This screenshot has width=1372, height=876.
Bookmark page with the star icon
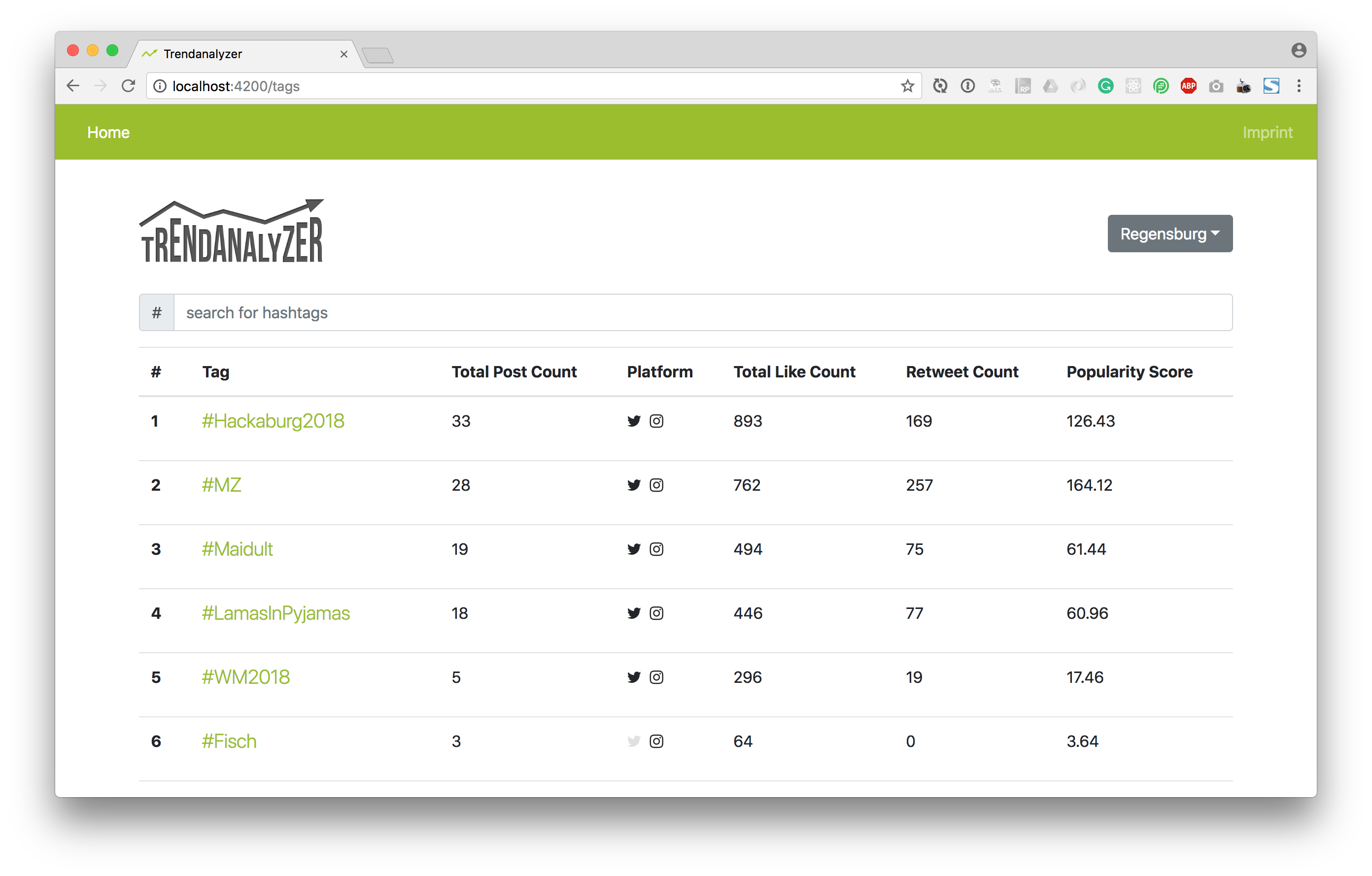coord(907,86)
